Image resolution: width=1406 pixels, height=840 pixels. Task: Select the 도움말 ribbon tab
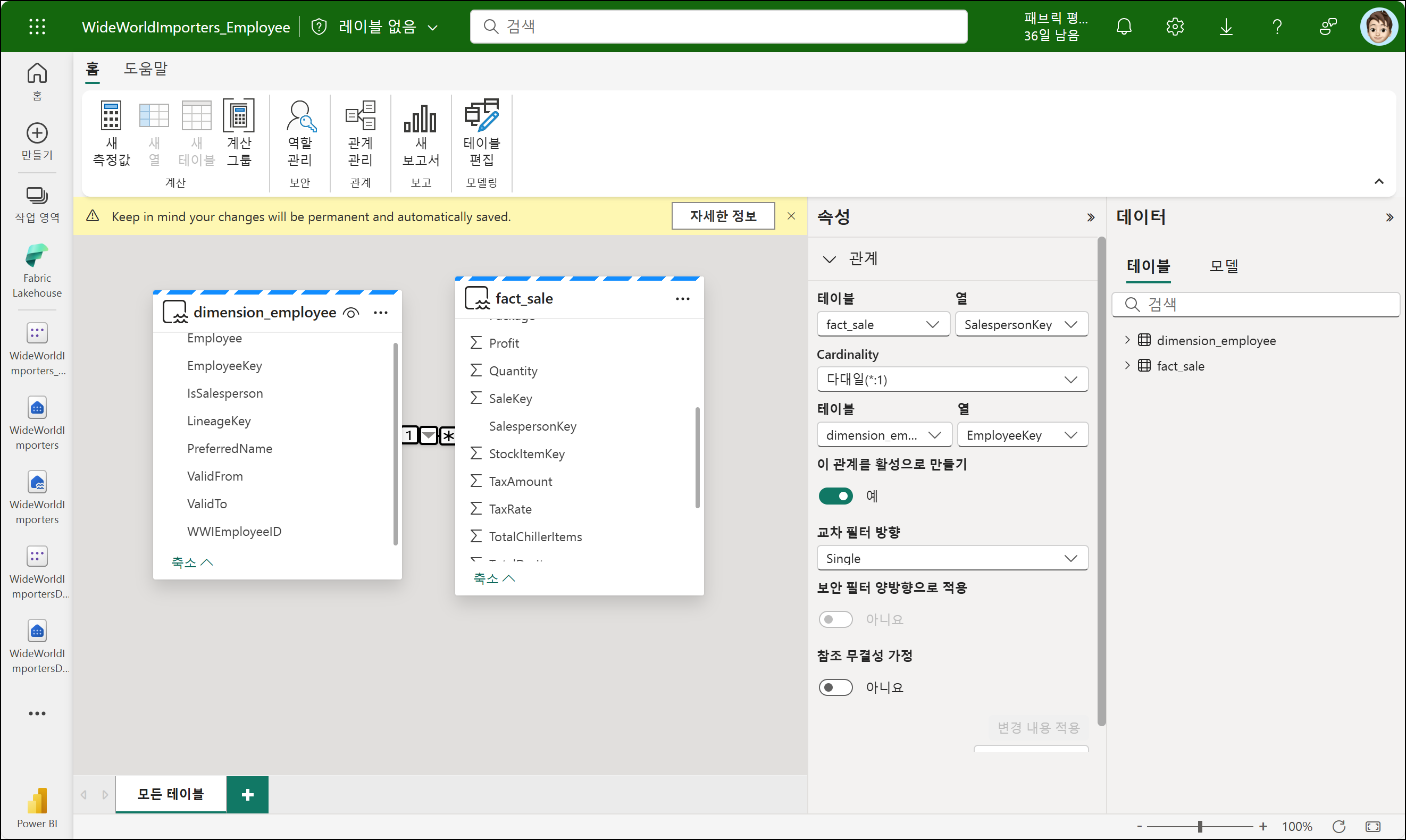tap(146, 69)
